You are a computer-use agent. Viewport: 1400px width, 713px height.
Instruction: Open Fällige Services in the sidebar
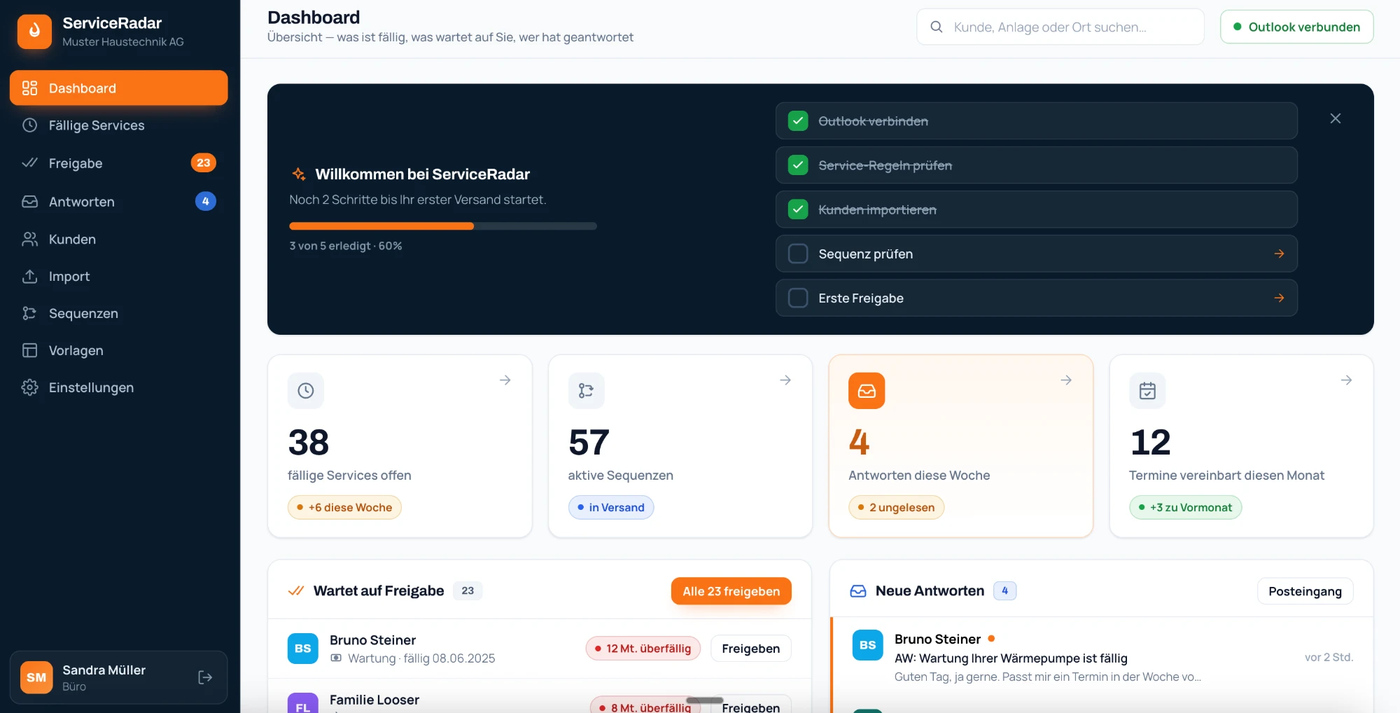119,125
